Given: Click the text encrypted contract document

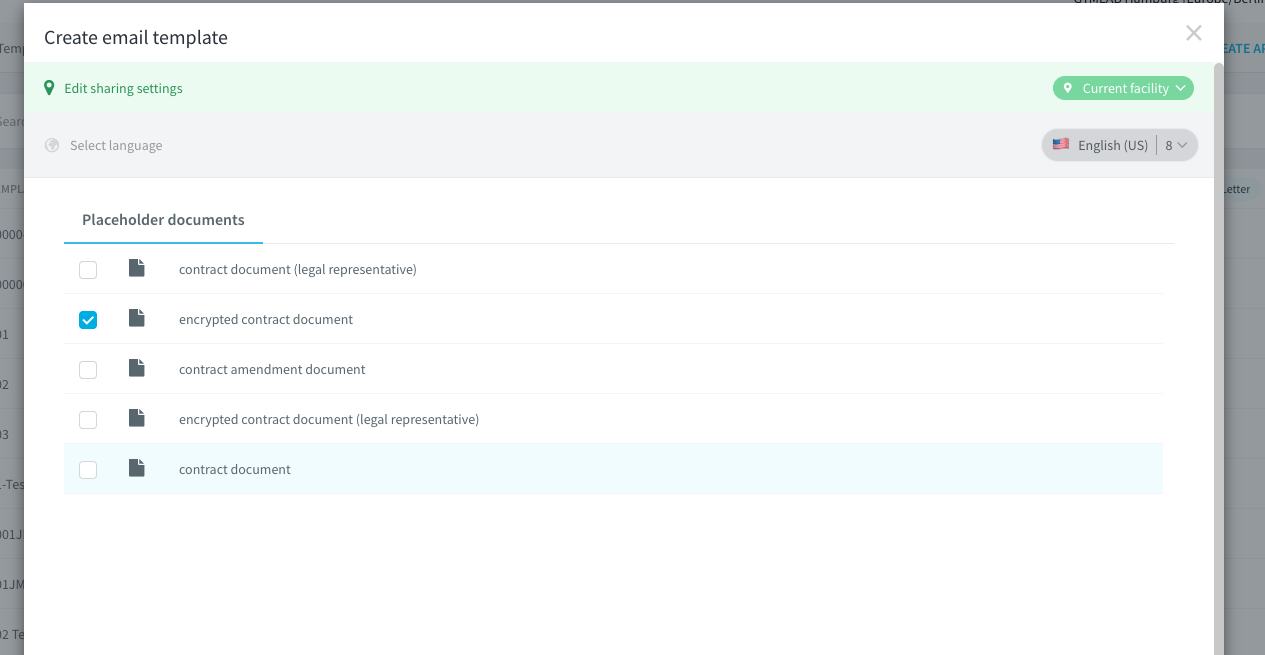Looking at the screenshot, I should (x=266, y=319).
